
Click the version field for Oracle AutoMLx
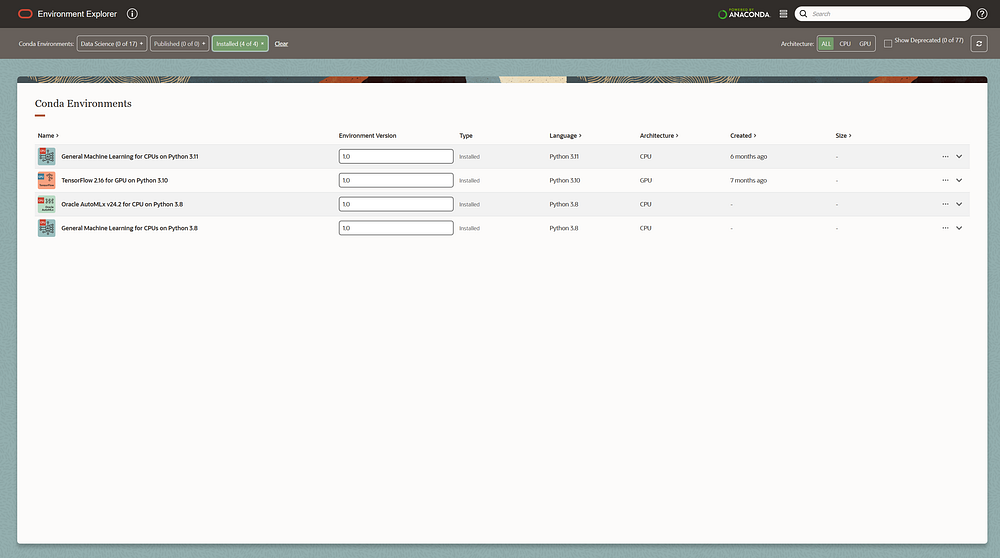tap(396, 204)
